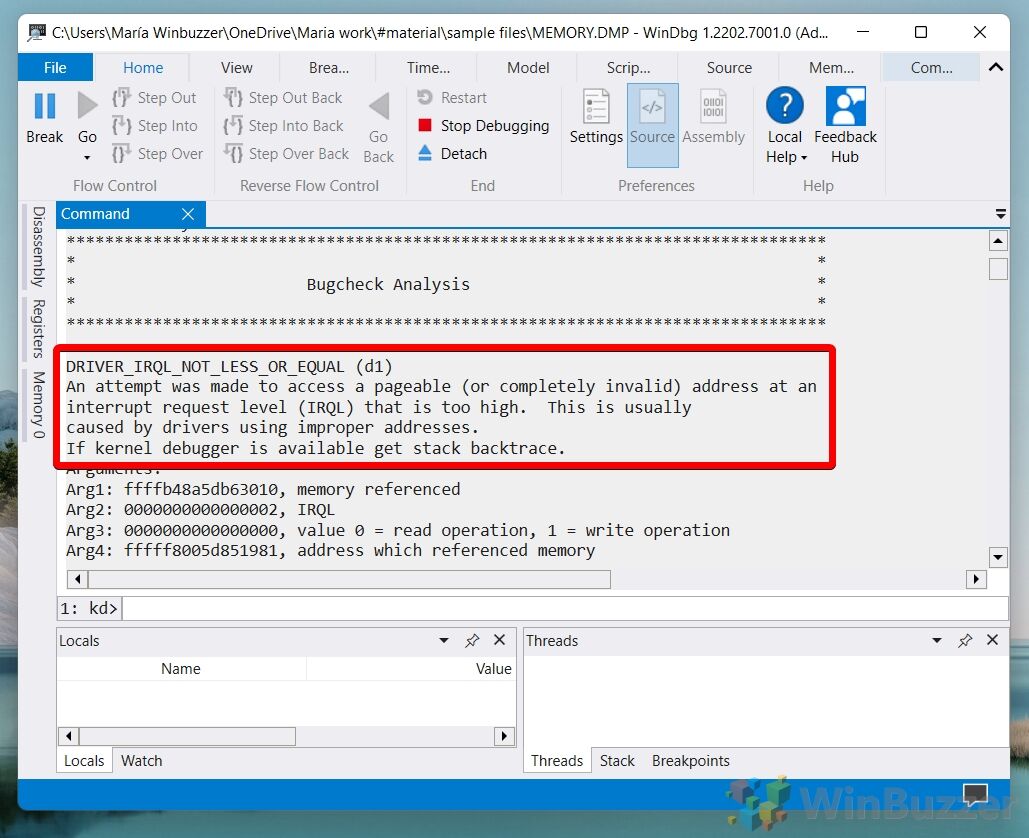
Task: Click the Command output scroll down arrow
Action: [998, 557]
